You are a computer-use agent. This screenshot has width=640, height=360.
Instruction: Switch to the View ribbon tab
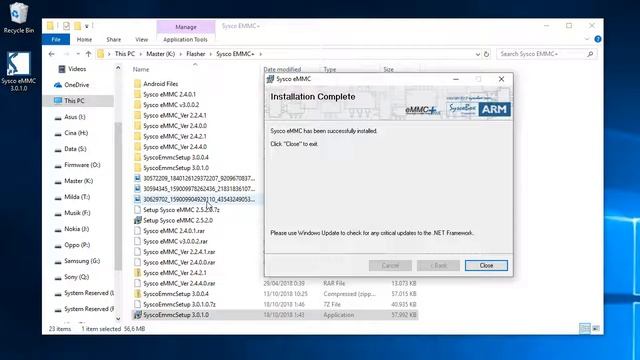click(x=141, y=40)
